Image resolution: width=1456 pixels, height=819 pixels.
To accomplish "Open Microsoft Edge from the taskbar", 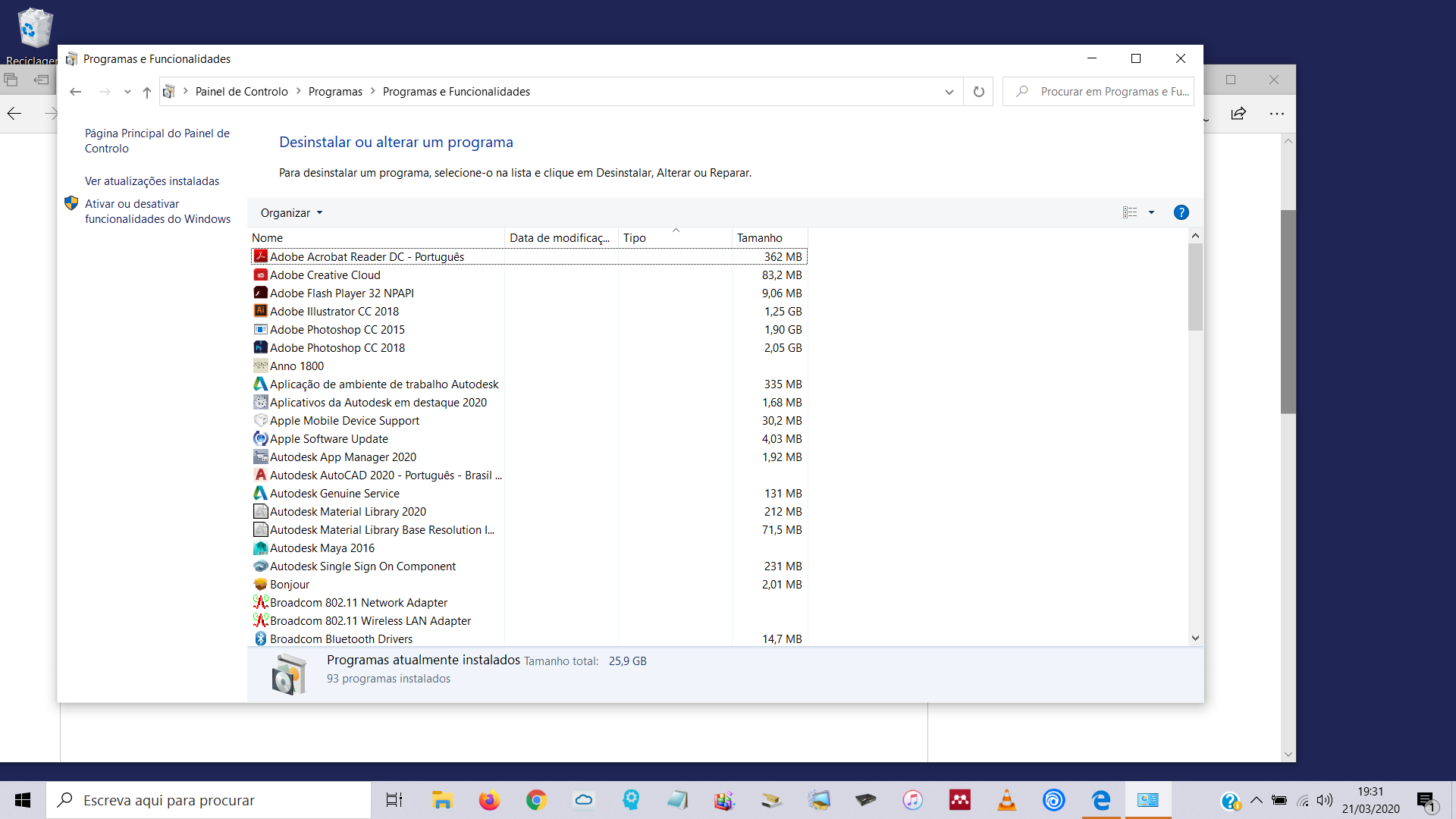I will pyautogui.click(x=1100, y=800).
